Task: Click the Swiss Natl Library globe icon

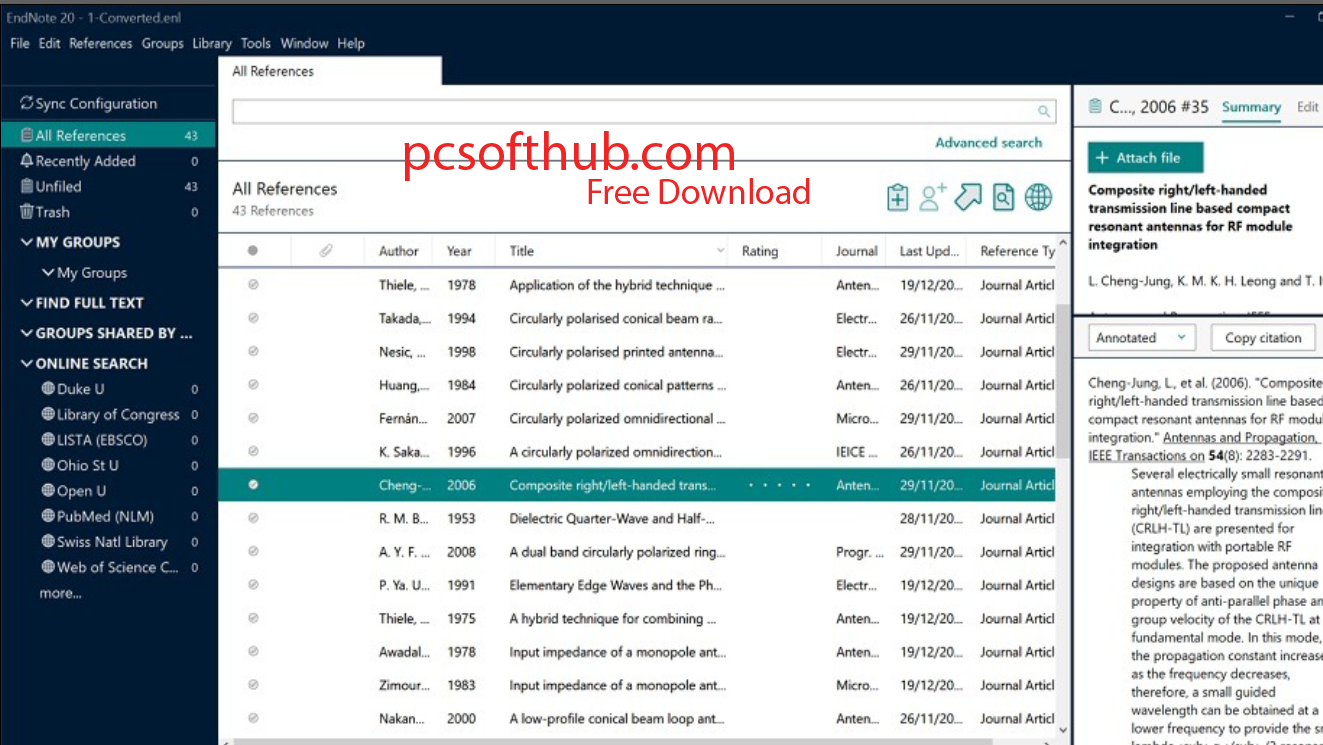Action: coord(48,542)
